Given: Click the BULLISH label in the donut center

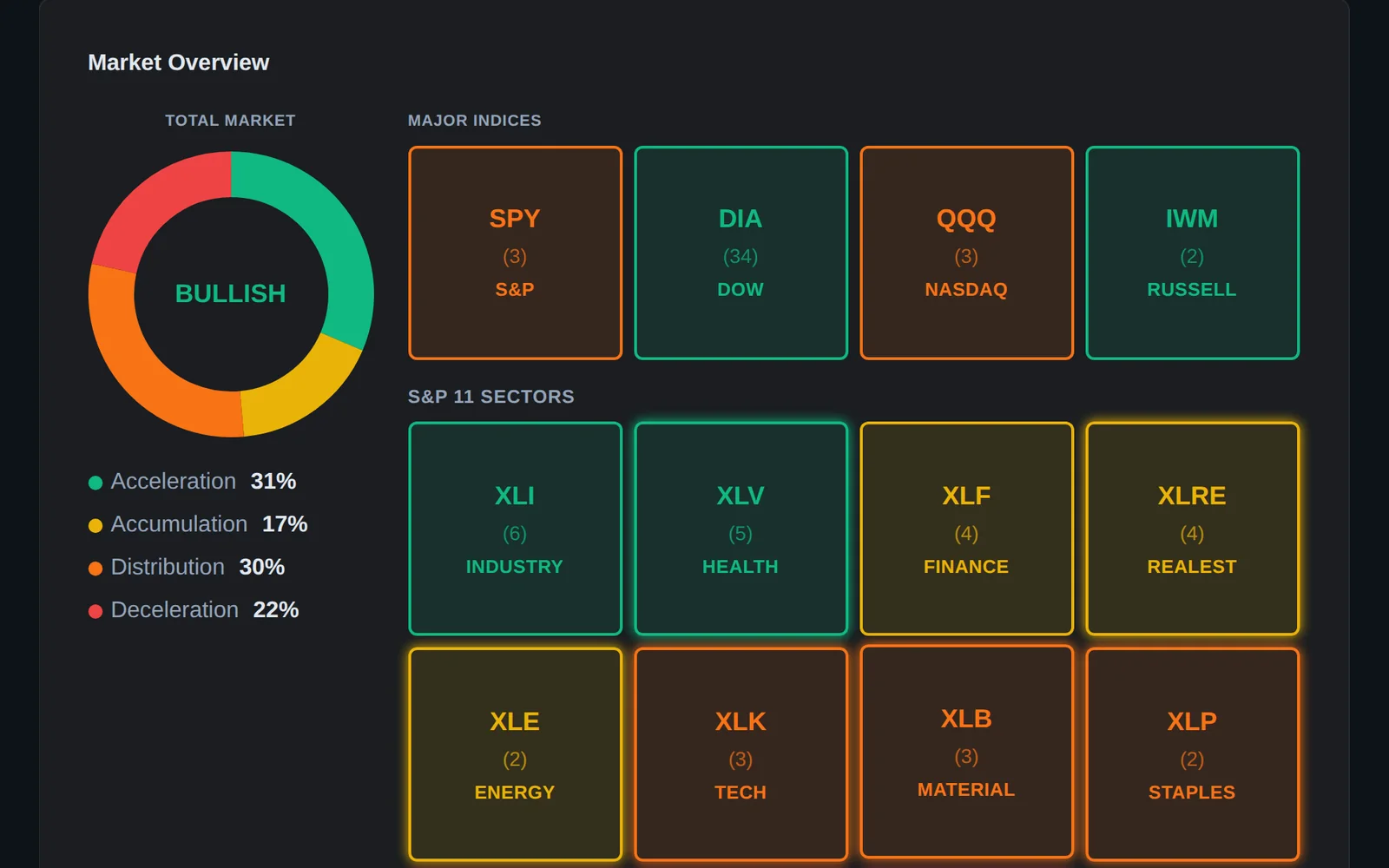Looking at the screenshot, I should click(230, 293).
